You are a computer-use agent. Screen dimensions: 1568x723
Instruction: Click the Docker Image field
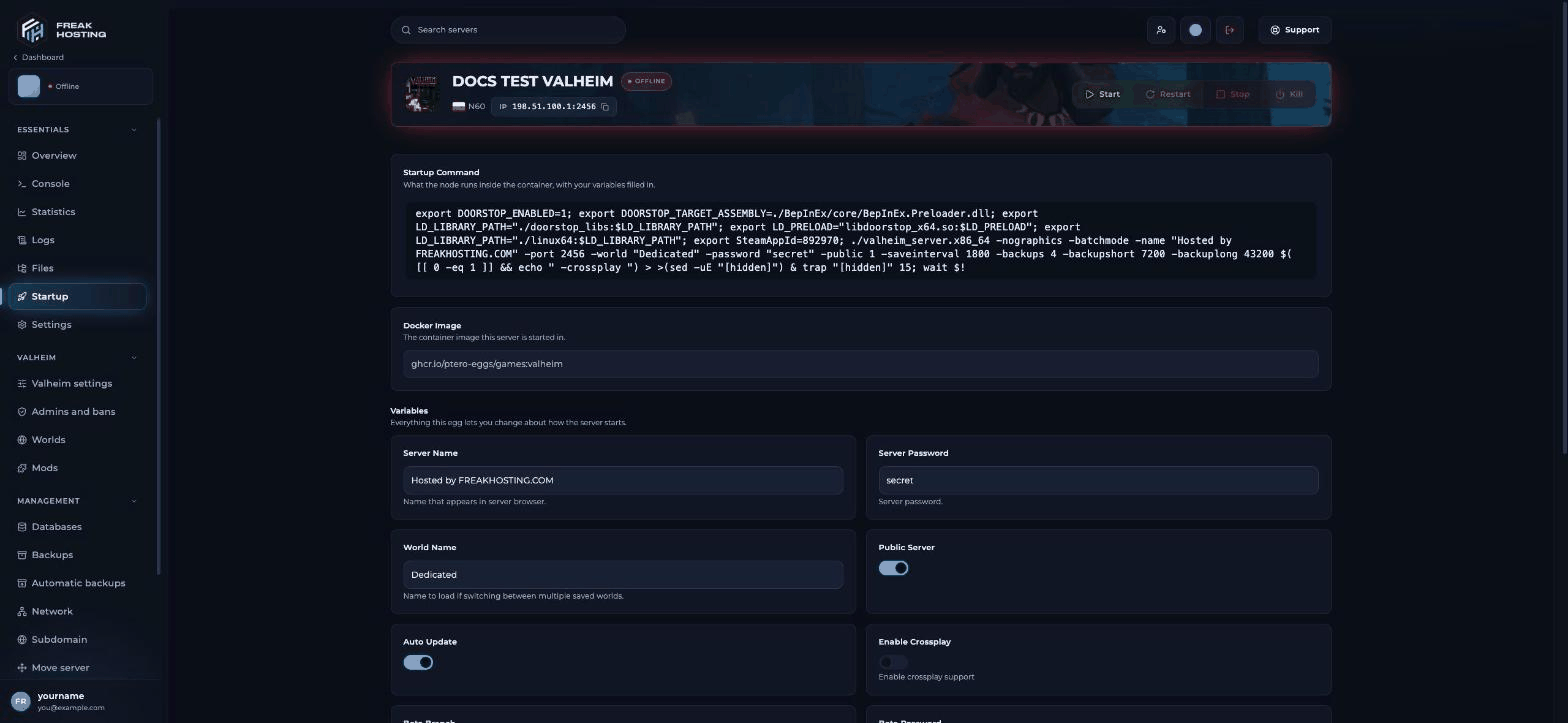pos(860,364)
